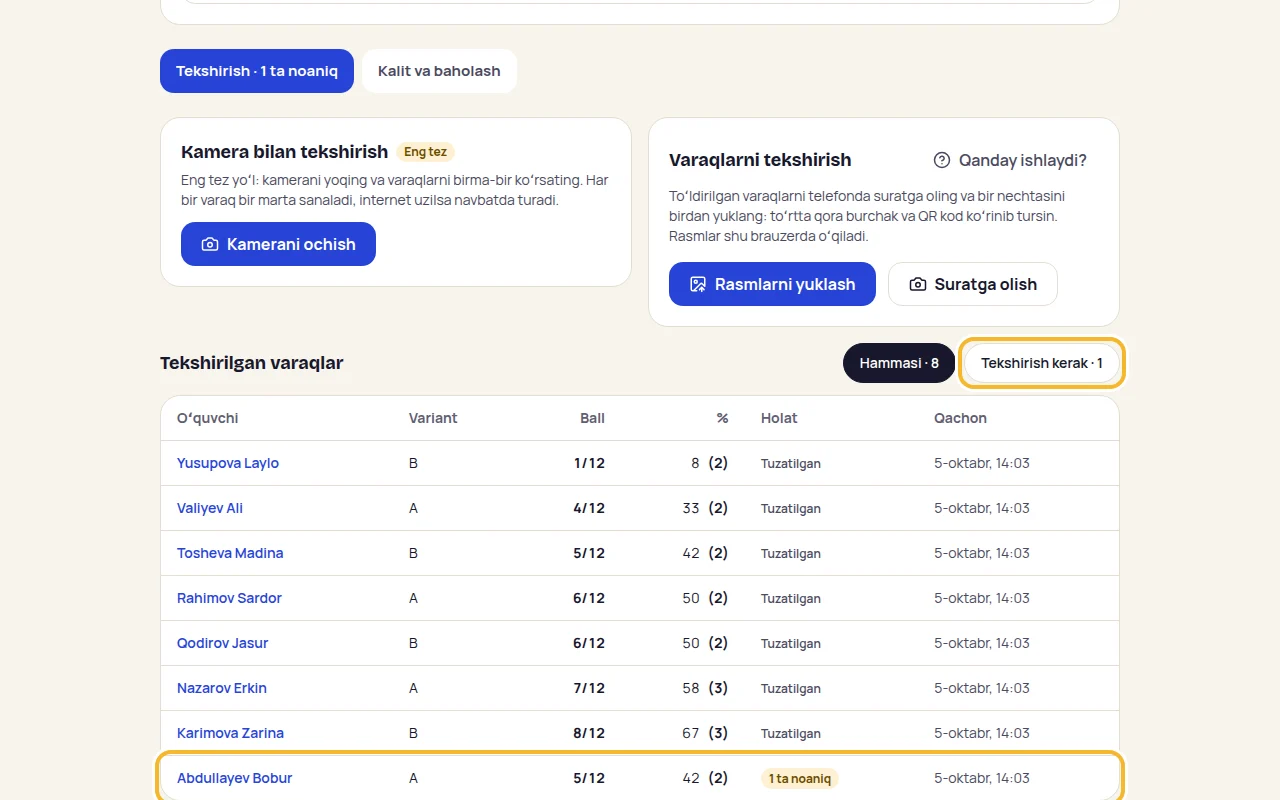Open student Tosheva Madina
This screenshot has height=800, width=1280.
click(230, 553)
